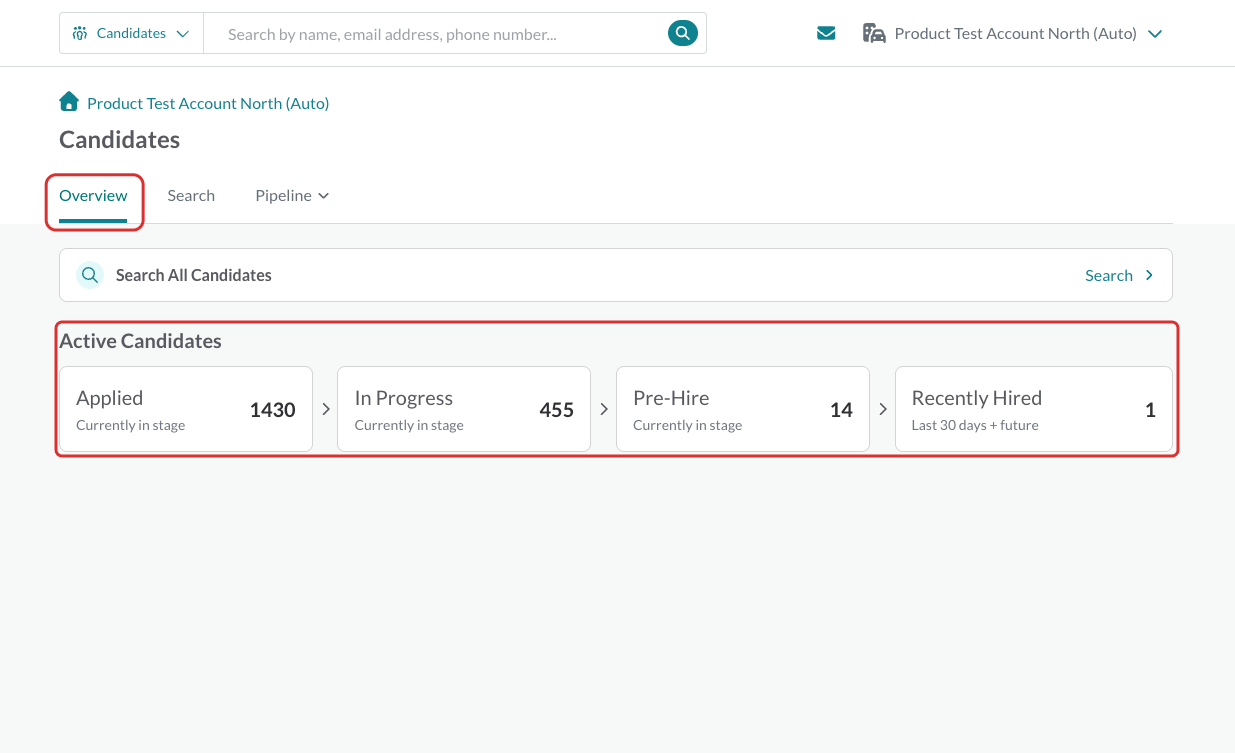This screenshot has width=1235, height=753.
Task: Click the Candidates people icon in search bar
Action: (80, 33)
